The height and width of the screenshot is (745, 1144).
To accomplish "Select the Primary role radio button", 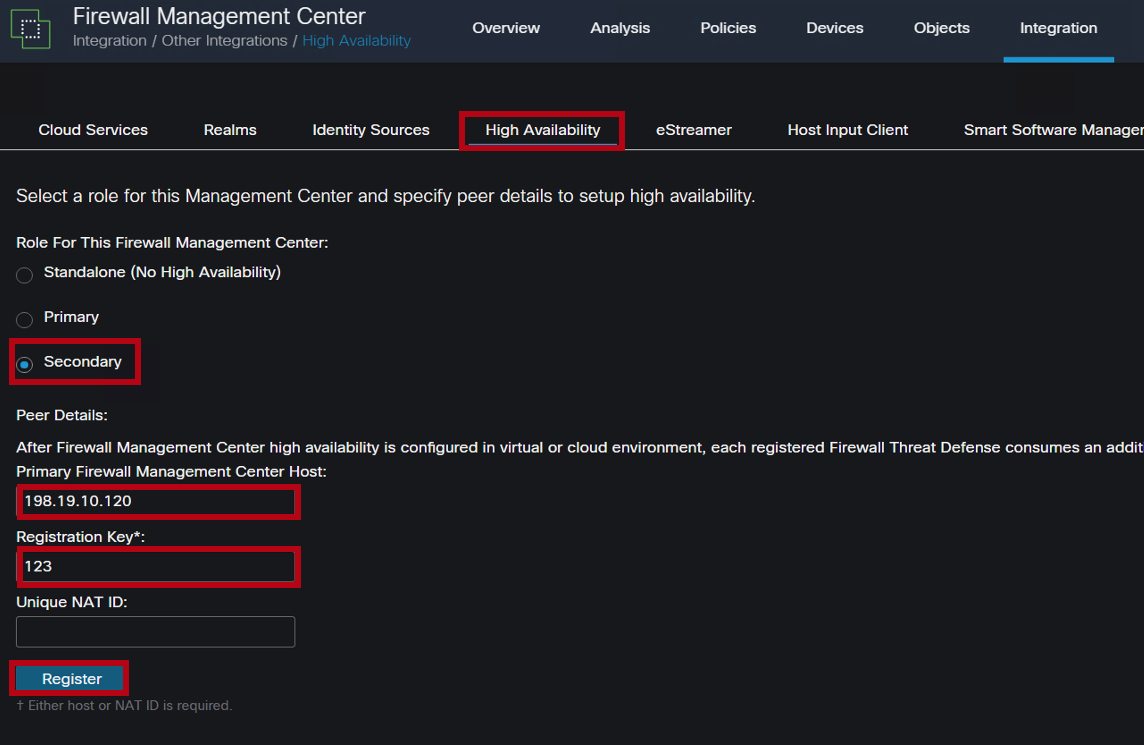I will pos(24,318).
